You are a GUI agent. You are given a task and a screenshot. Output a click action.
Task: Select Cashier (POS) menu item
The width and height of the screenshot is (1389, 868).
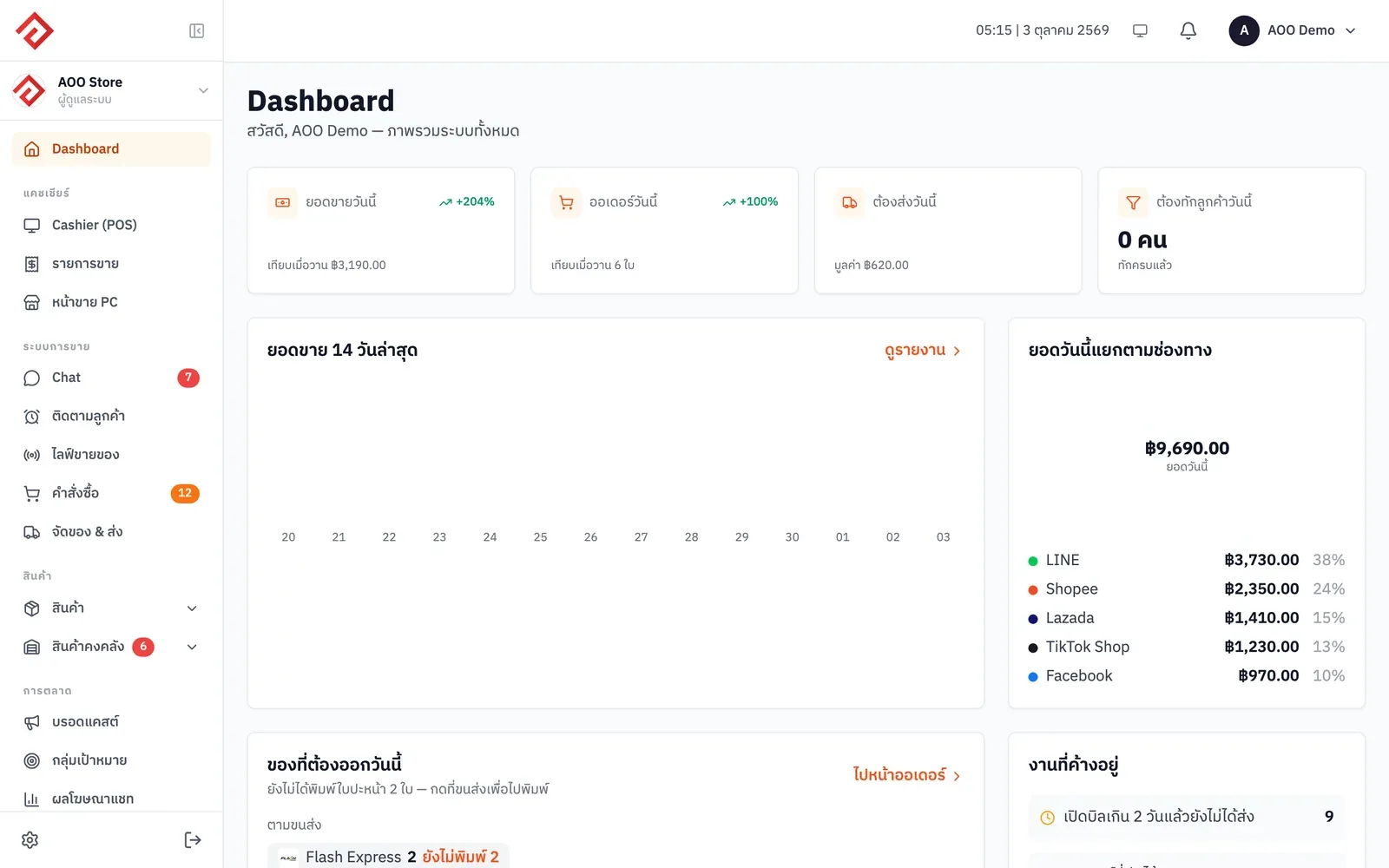tap(111, 225)
